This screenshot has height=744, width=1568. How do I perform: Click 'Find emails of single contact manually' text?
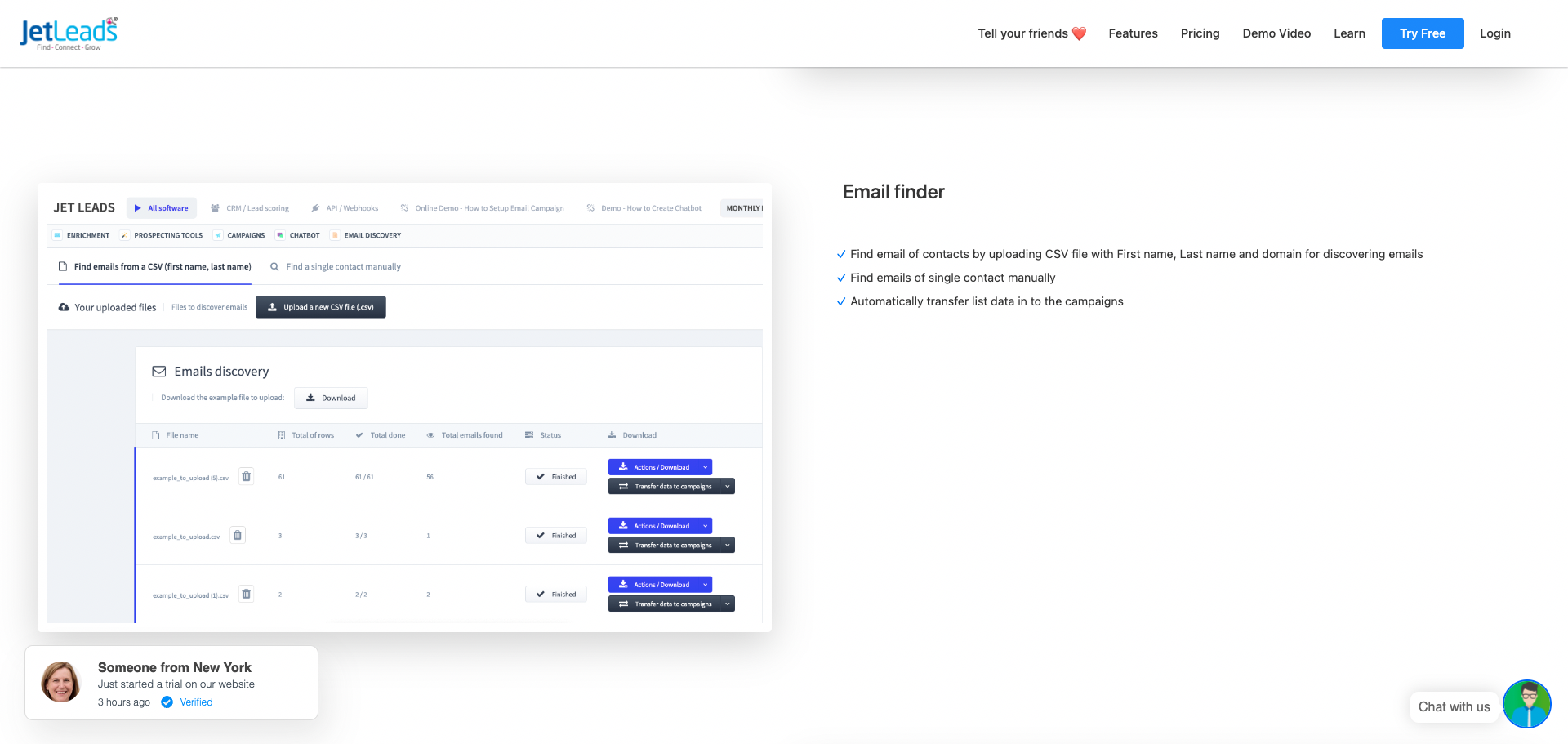tap(952, 278)
